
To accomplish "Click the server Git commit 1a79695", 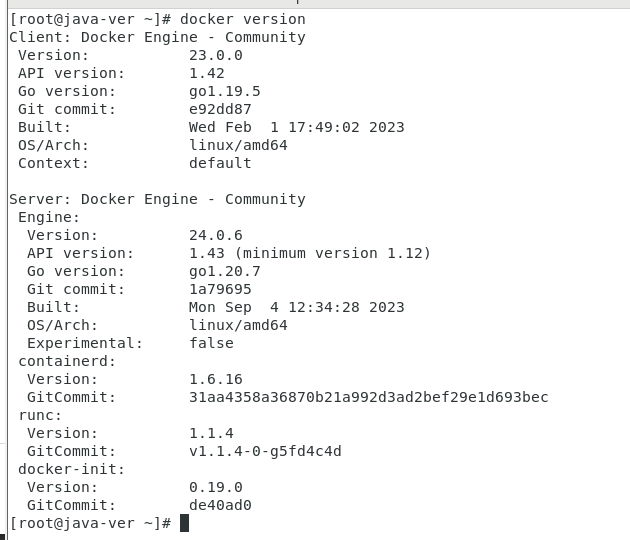I will pyautogui.click(x=220, y=289).
